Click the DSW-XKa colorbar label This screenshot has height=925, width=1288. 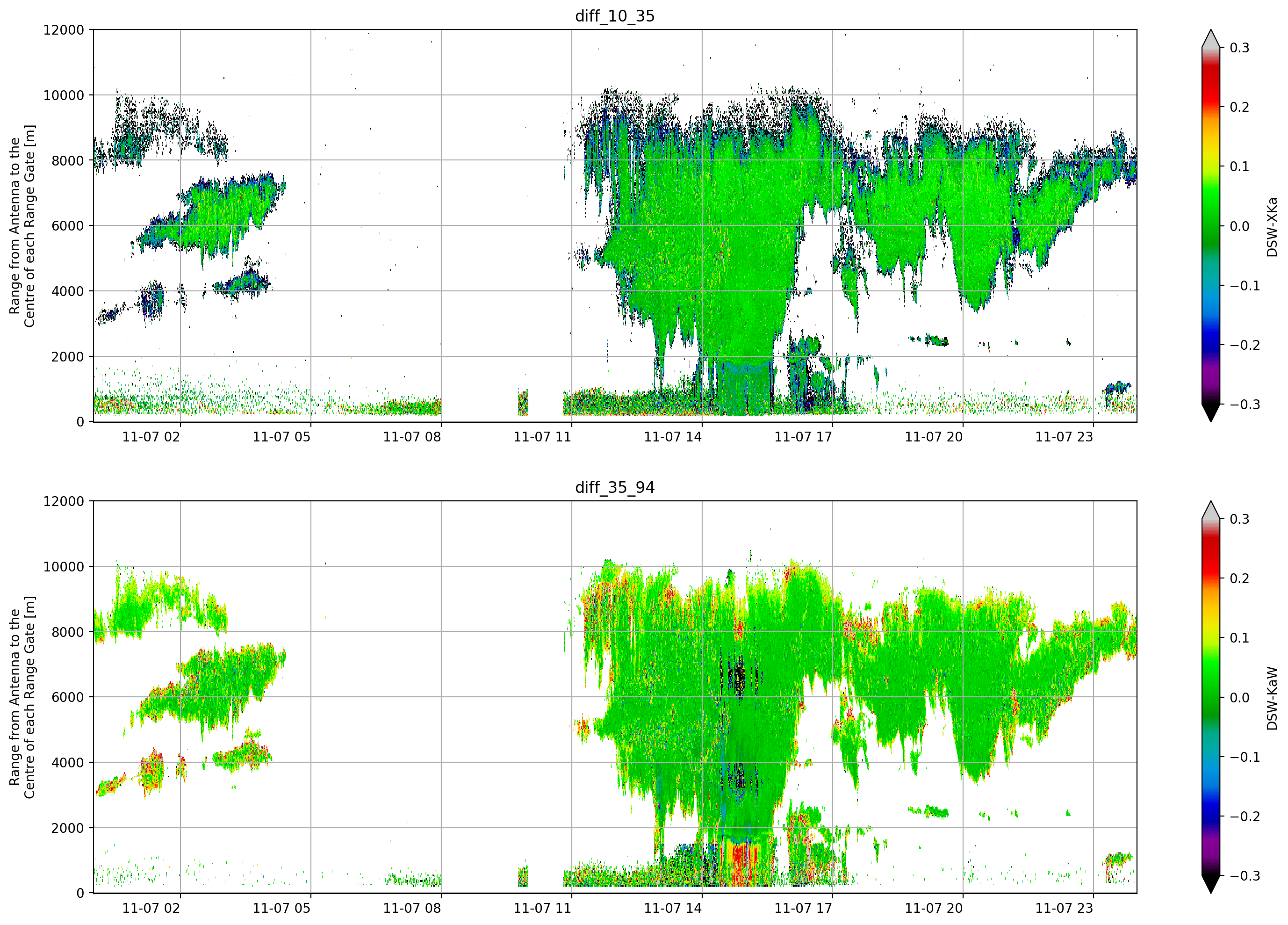pos(1272,227)
